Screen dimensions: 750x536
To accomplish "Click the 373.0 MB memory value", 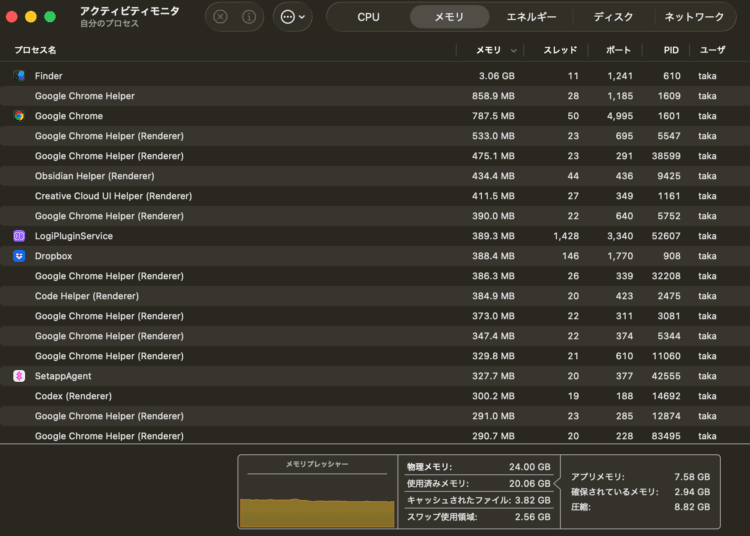I will tap(493, 316).
